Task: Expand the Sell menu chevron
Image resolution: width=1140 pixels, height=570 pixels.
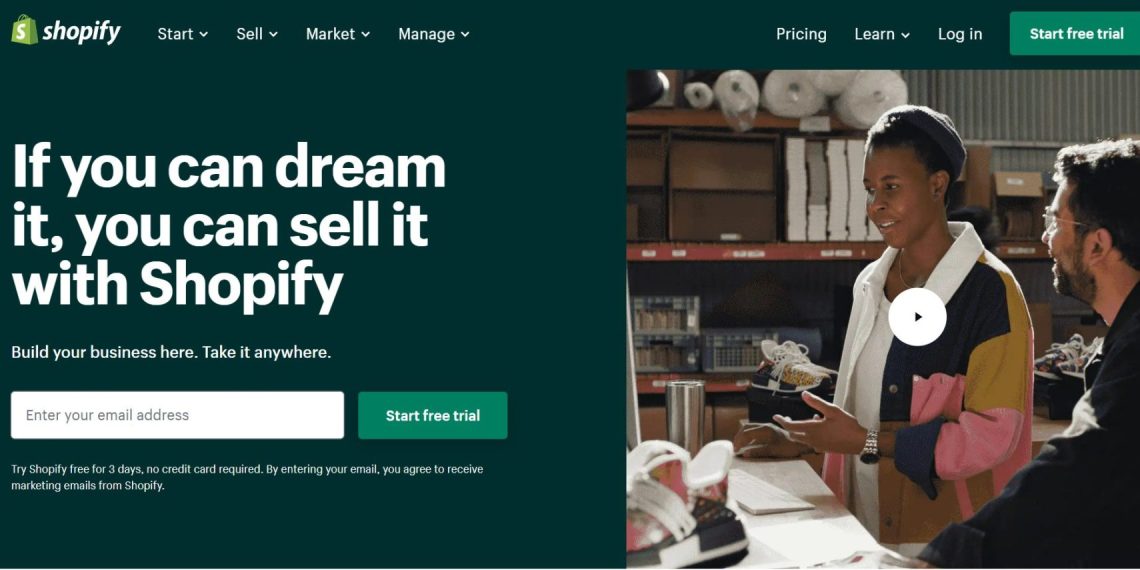Action: pos(273,35)
